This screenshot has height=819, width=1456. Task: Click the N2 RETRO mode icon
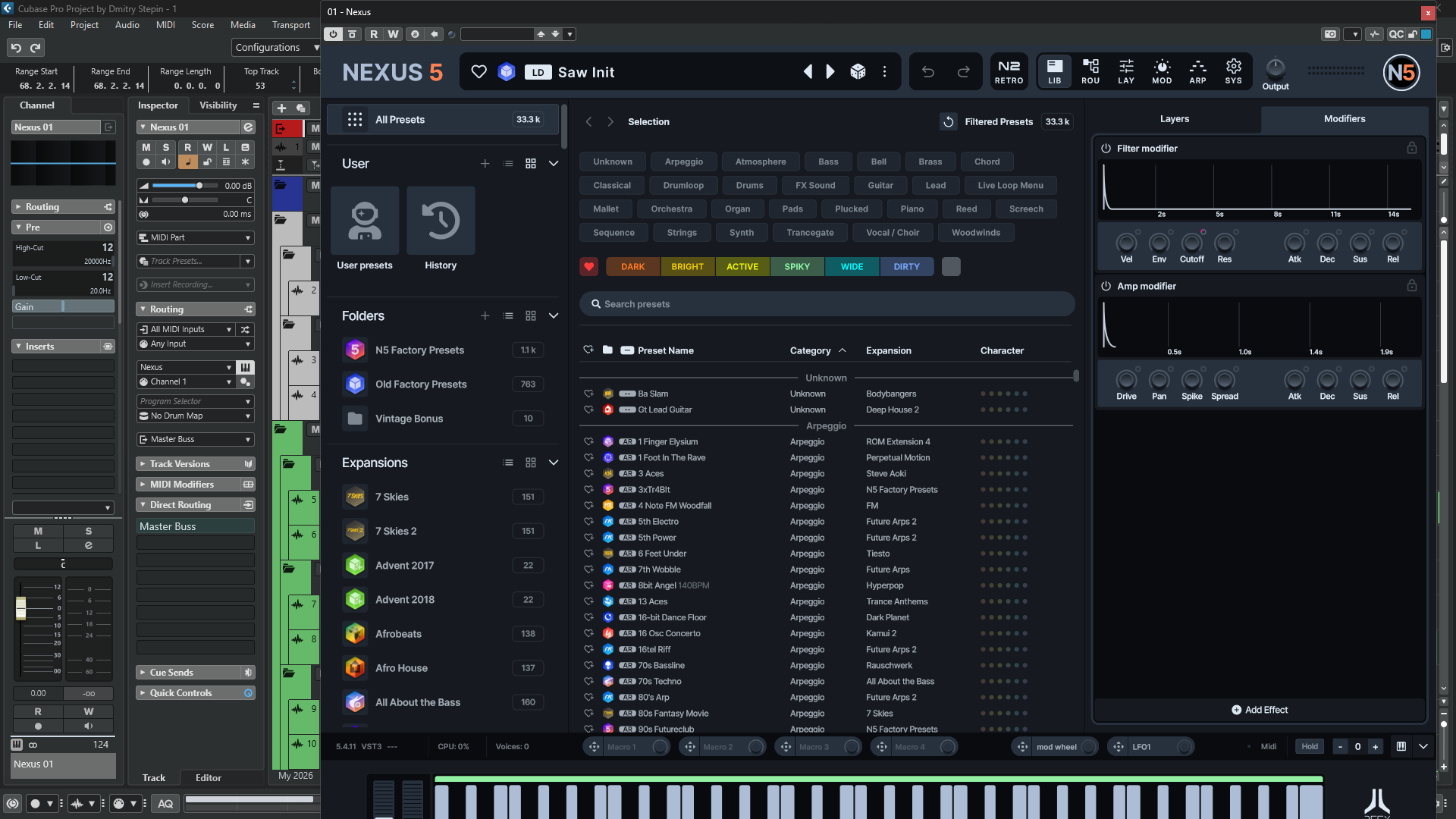pos(1009,71)
